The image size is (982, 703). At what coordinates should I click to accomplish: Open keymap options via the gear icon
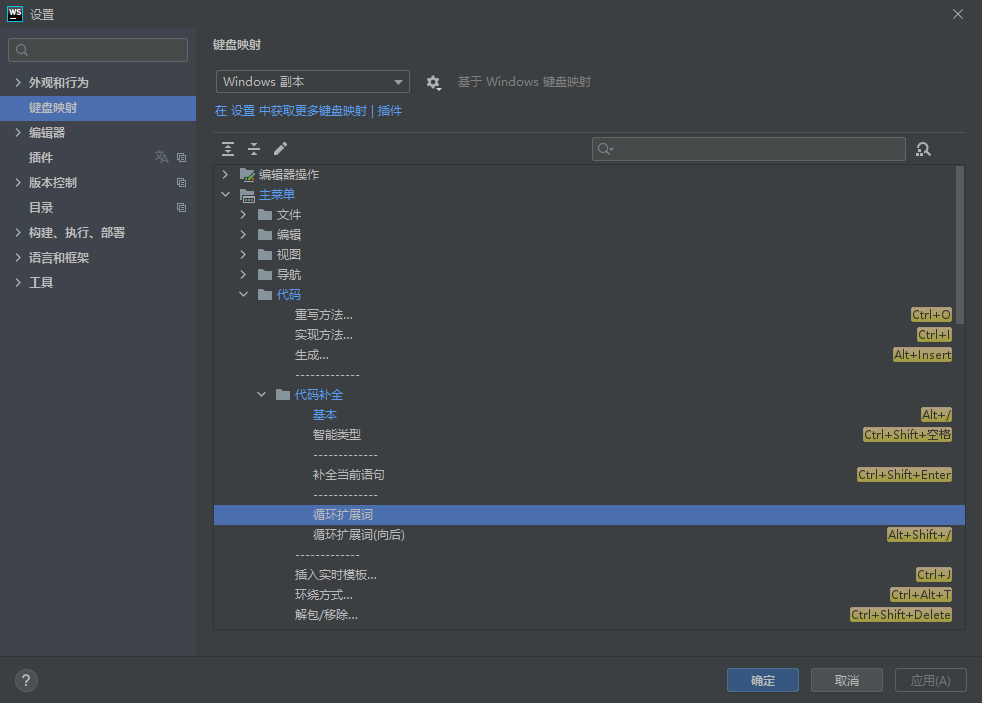[x=434, y=82]
